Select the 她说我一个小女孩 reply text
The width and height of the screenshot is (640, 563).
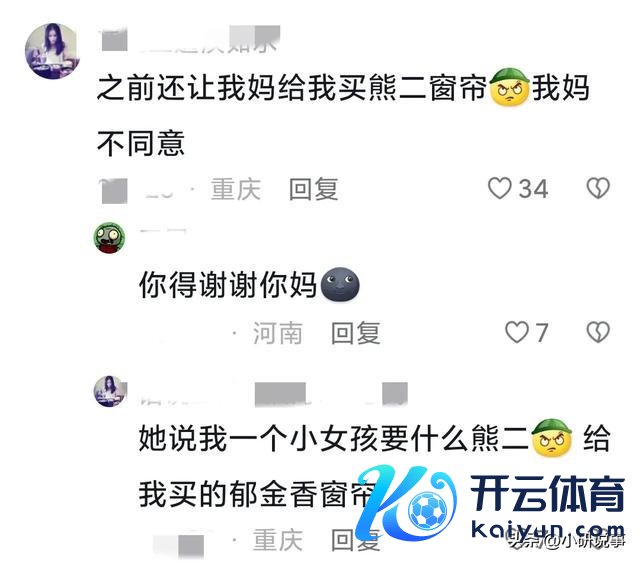[x=374, y=467]
